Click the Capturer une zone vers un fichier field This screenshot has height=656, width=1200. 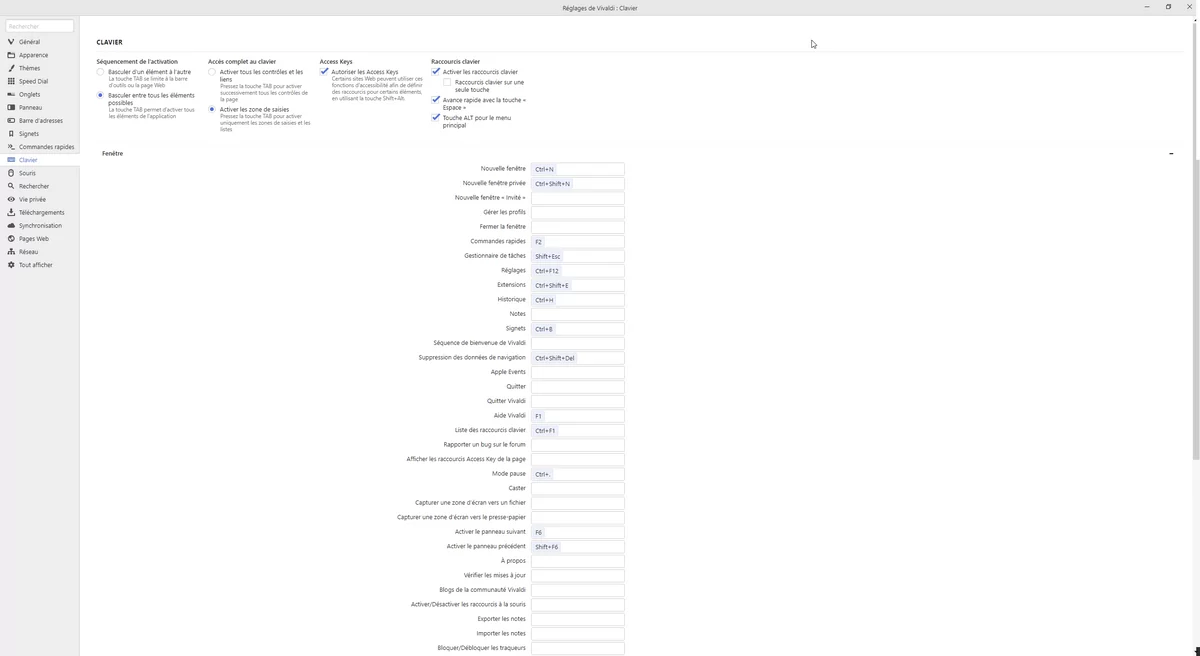(578, 503)
